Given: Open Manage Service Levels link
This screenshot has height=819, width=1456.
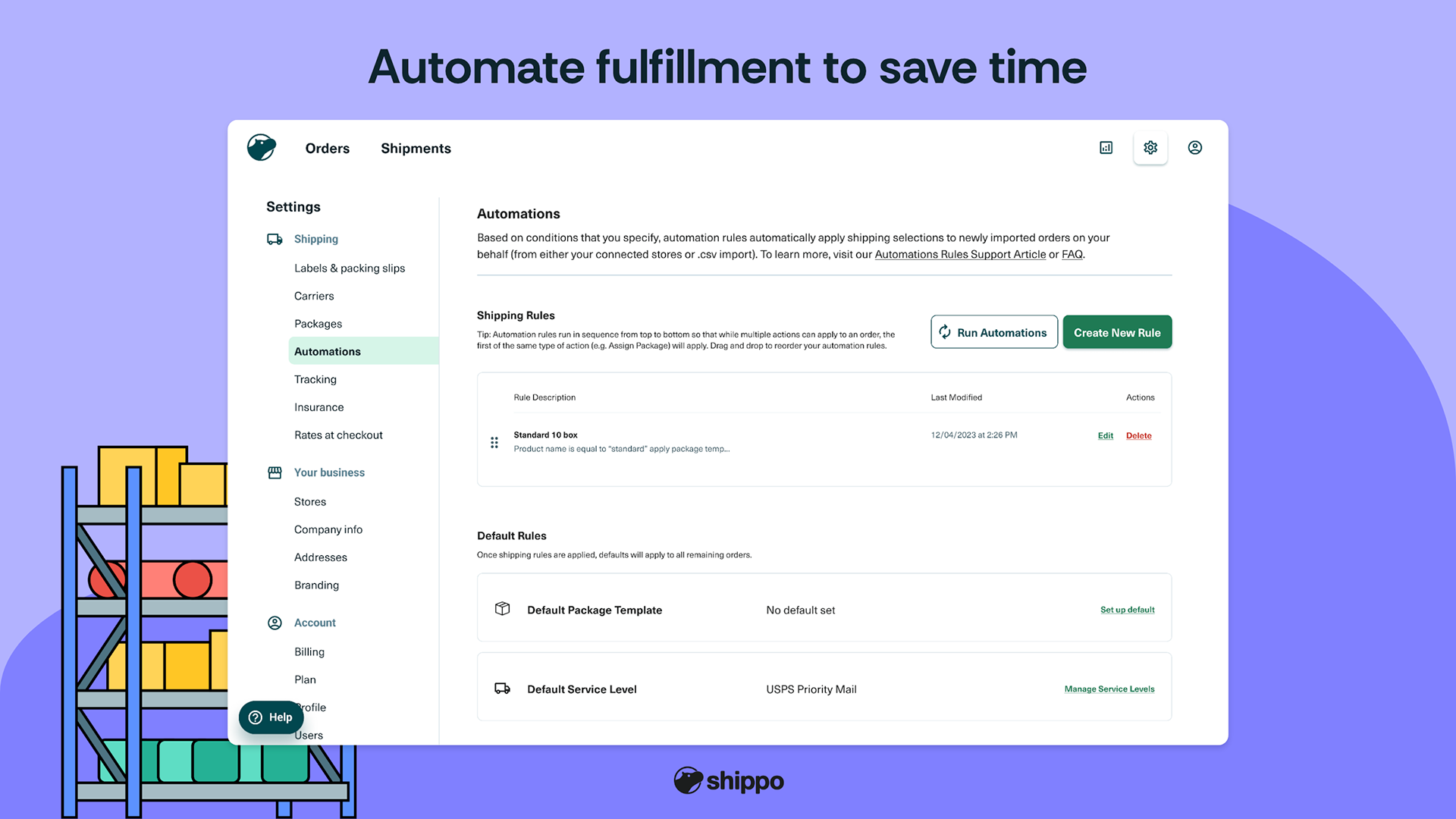Looking at the screenshot, I should coord(1109,689).
